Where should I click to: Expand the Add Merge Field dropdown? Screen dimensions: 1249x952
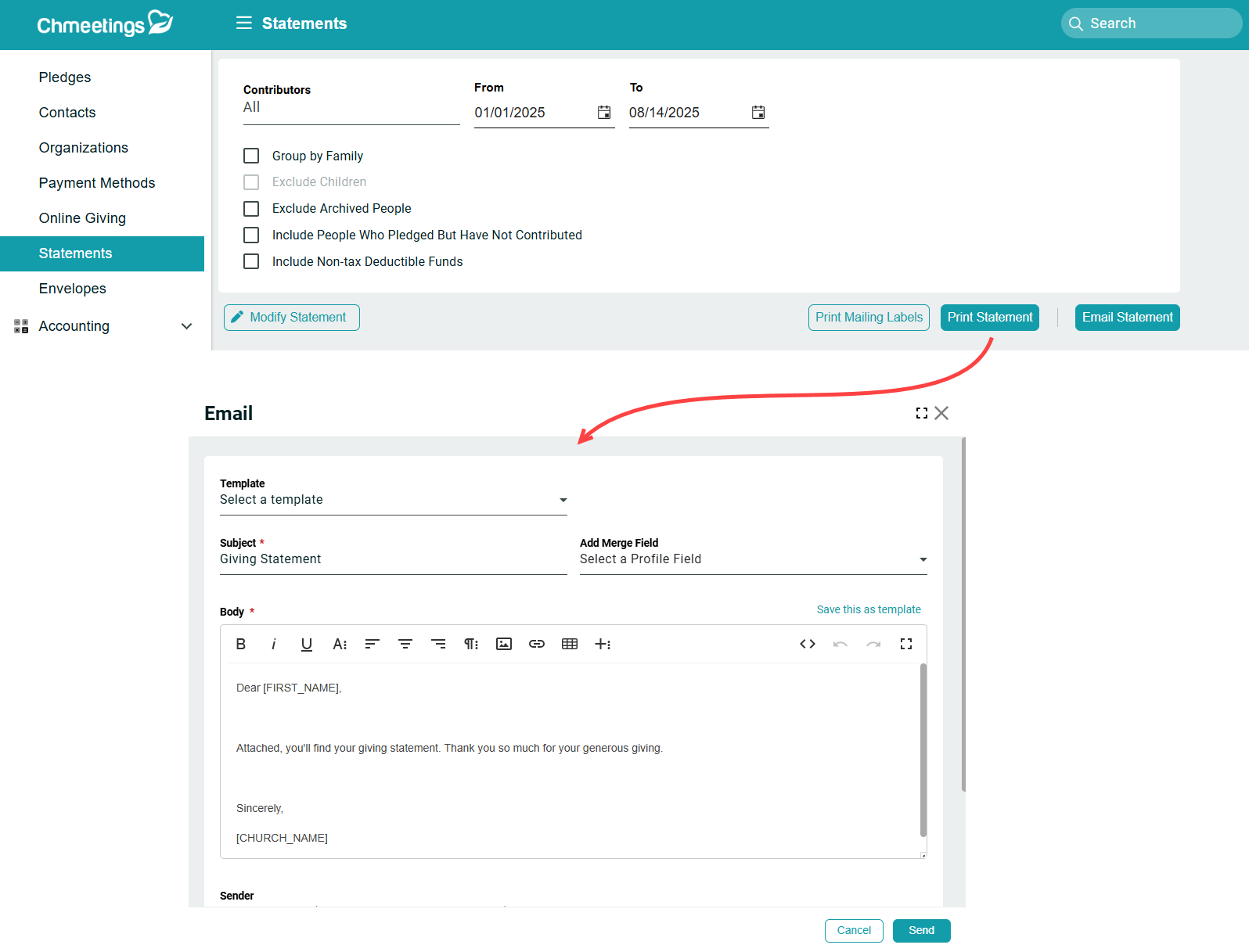click(x=753, y=559)
